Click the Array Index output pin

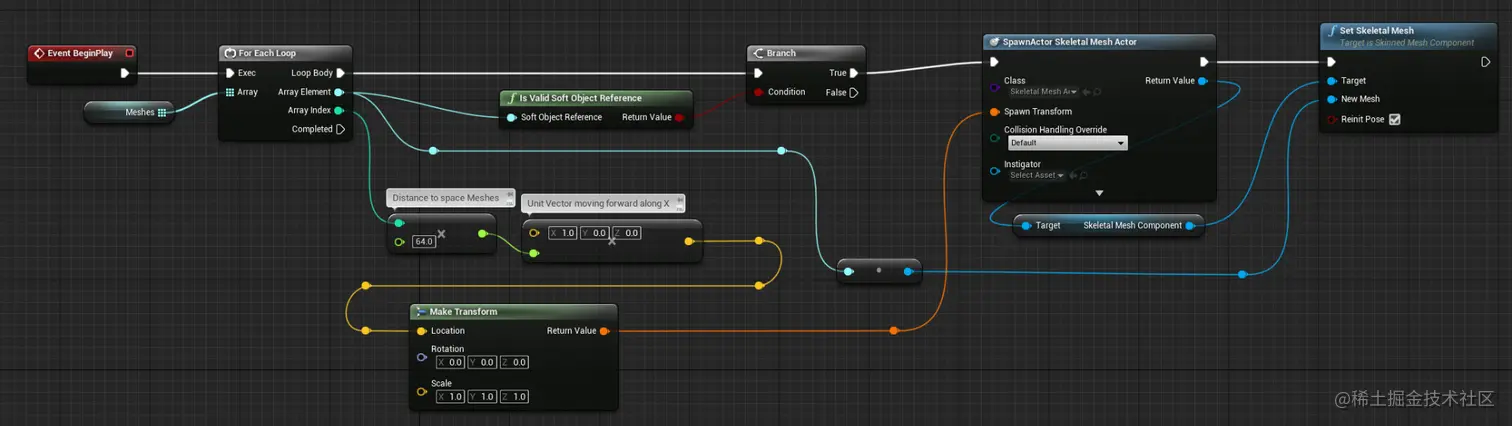pos(340,111)
